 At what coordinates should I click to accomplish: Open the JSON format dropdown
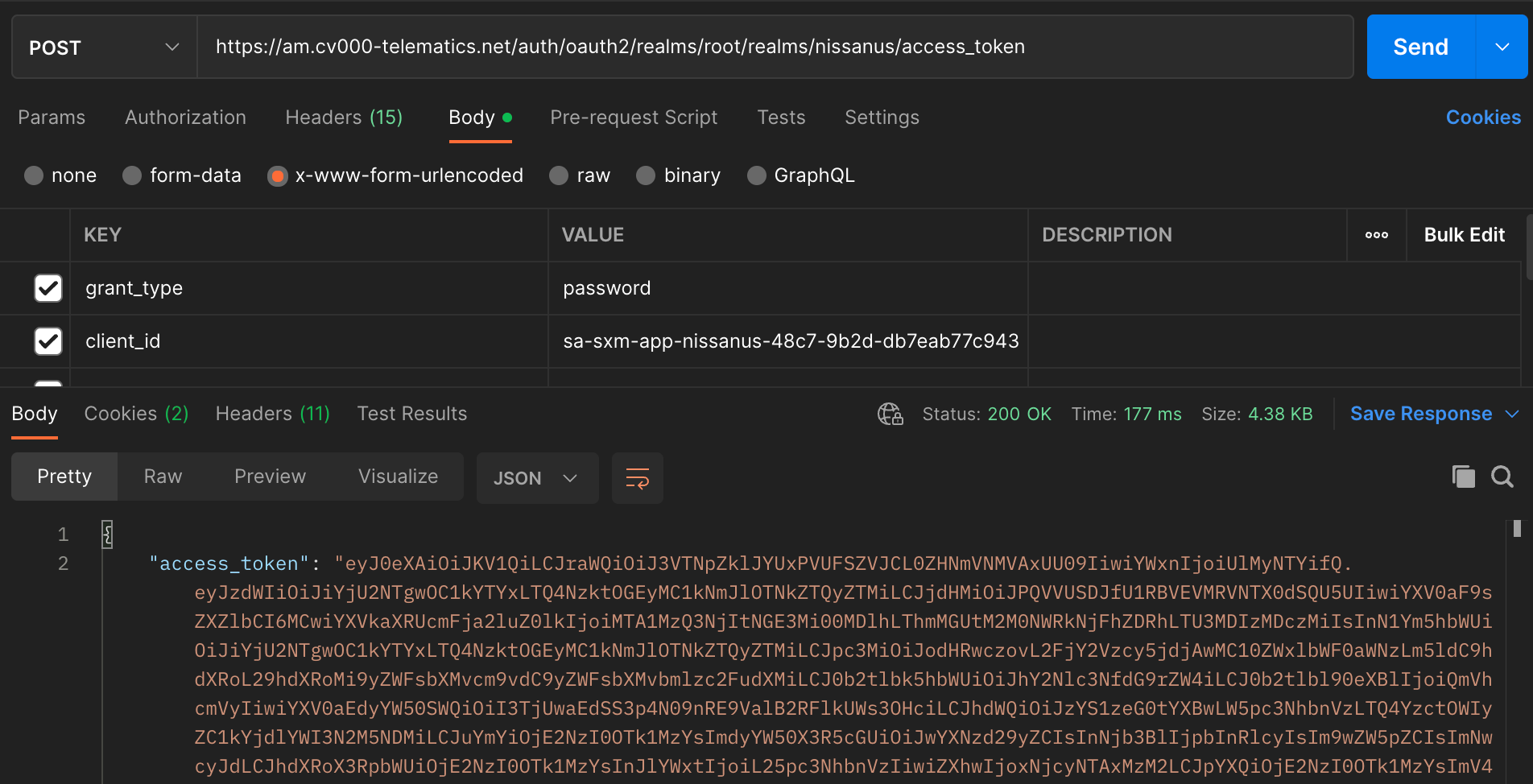[537, 478]
